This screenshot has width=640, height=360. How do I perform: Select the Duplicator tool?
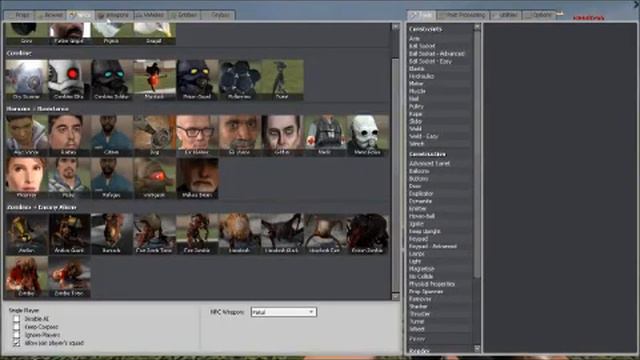pyautogui.click(x=440, y=193)
